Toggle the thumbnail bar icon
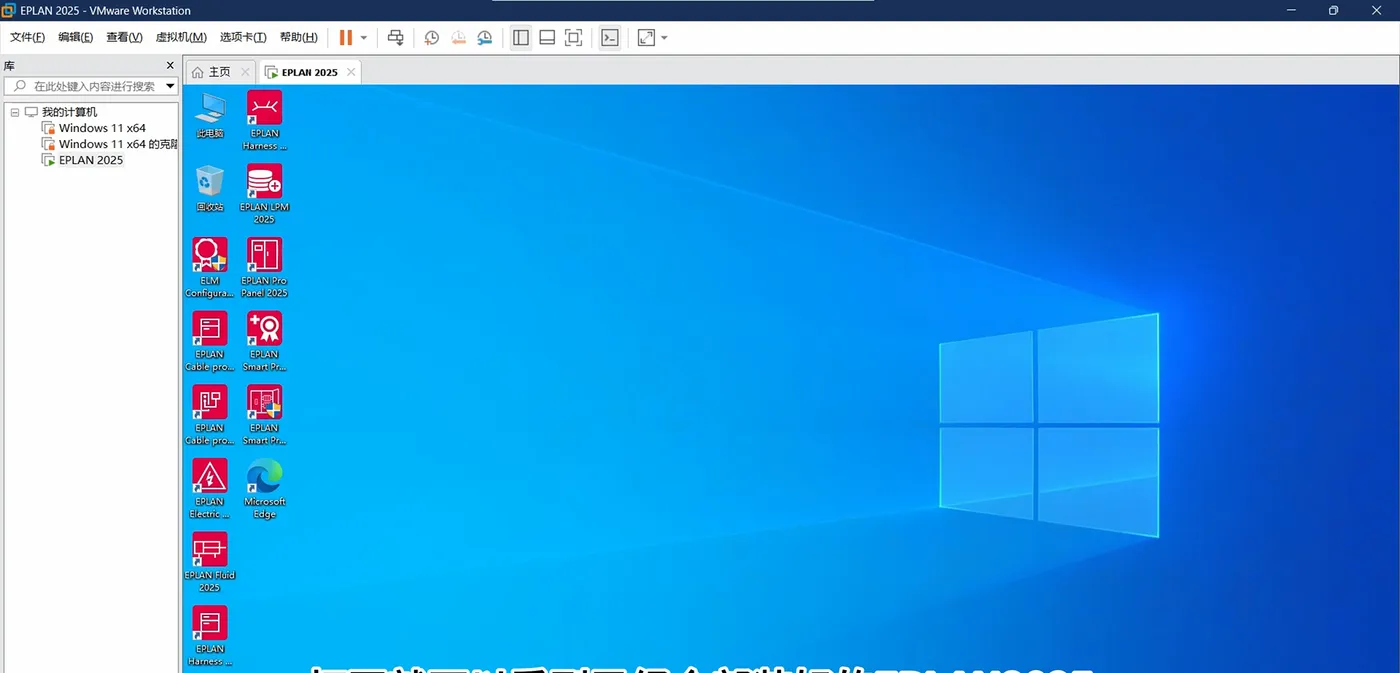The height and width of the screenshot is (673, 1400). (547, 37)
